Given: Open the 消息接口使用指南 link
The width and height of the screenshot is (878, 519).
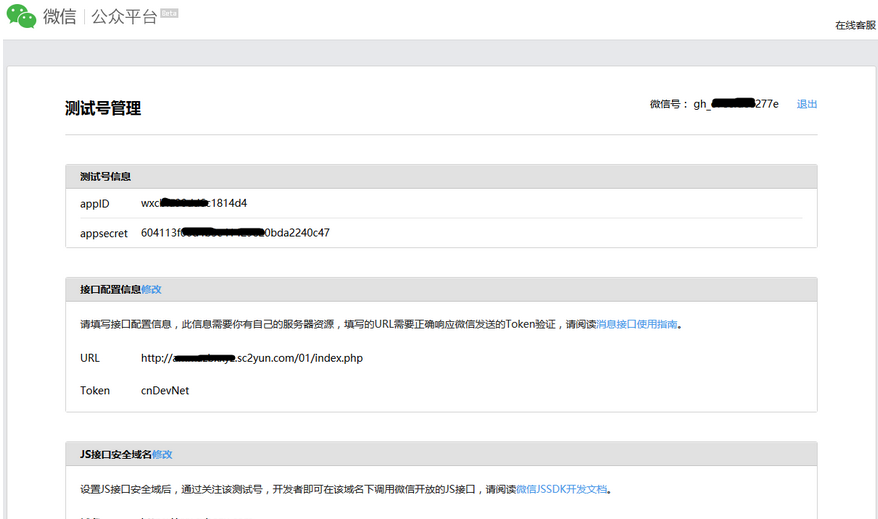Looking at the screenshot, I should coord(637,324).
